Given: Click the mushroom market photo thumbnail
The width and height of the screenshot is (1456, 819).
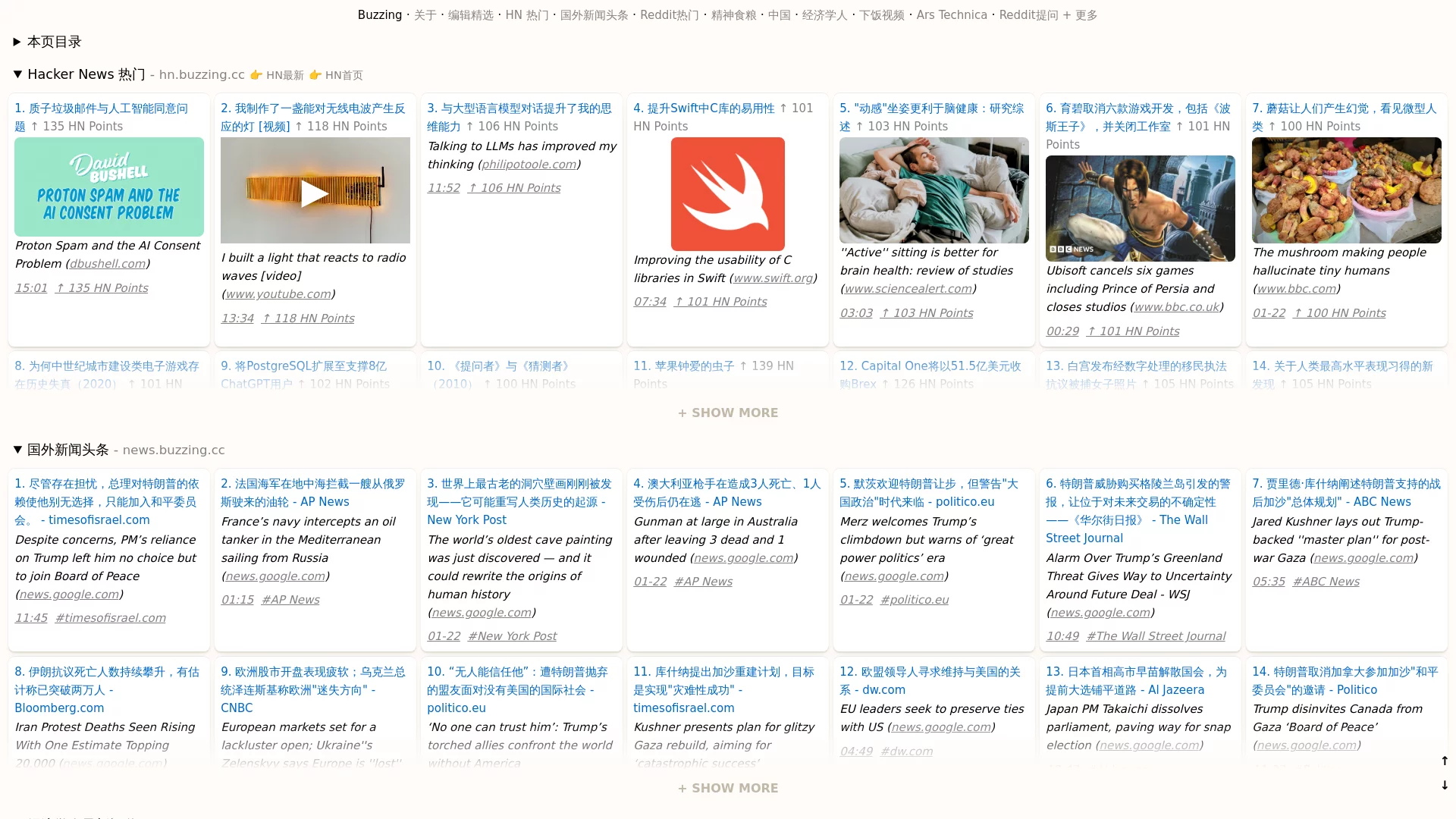Looking at the screenshot, I should (x=1346, y=190).
